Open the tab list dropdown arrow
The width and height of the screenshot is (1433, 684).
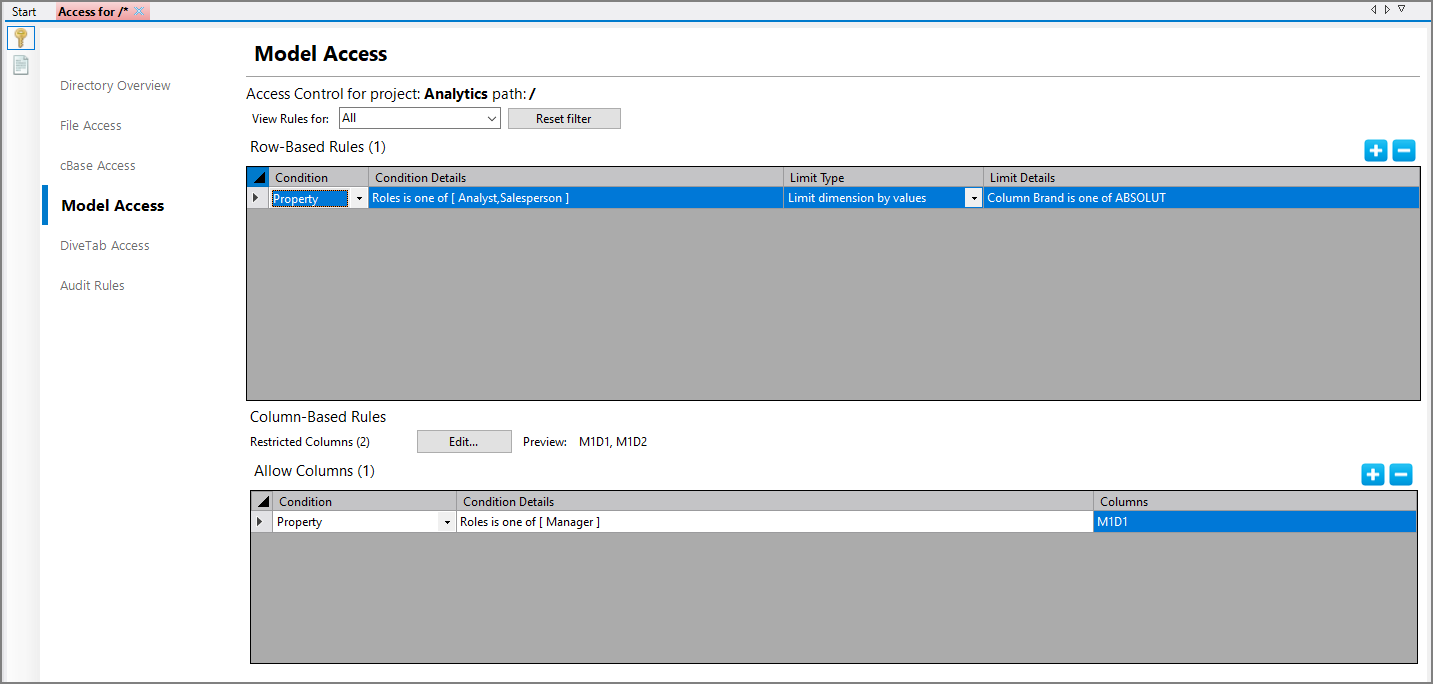click(x=1402, y=9)
